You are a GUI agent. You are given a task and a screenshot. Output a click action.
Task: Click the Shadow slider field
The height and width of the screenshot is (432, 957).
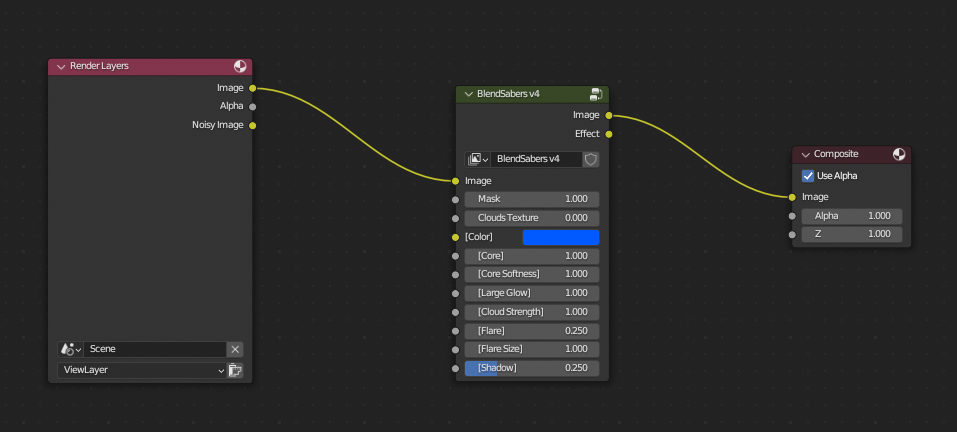click(x=532, y=368)
